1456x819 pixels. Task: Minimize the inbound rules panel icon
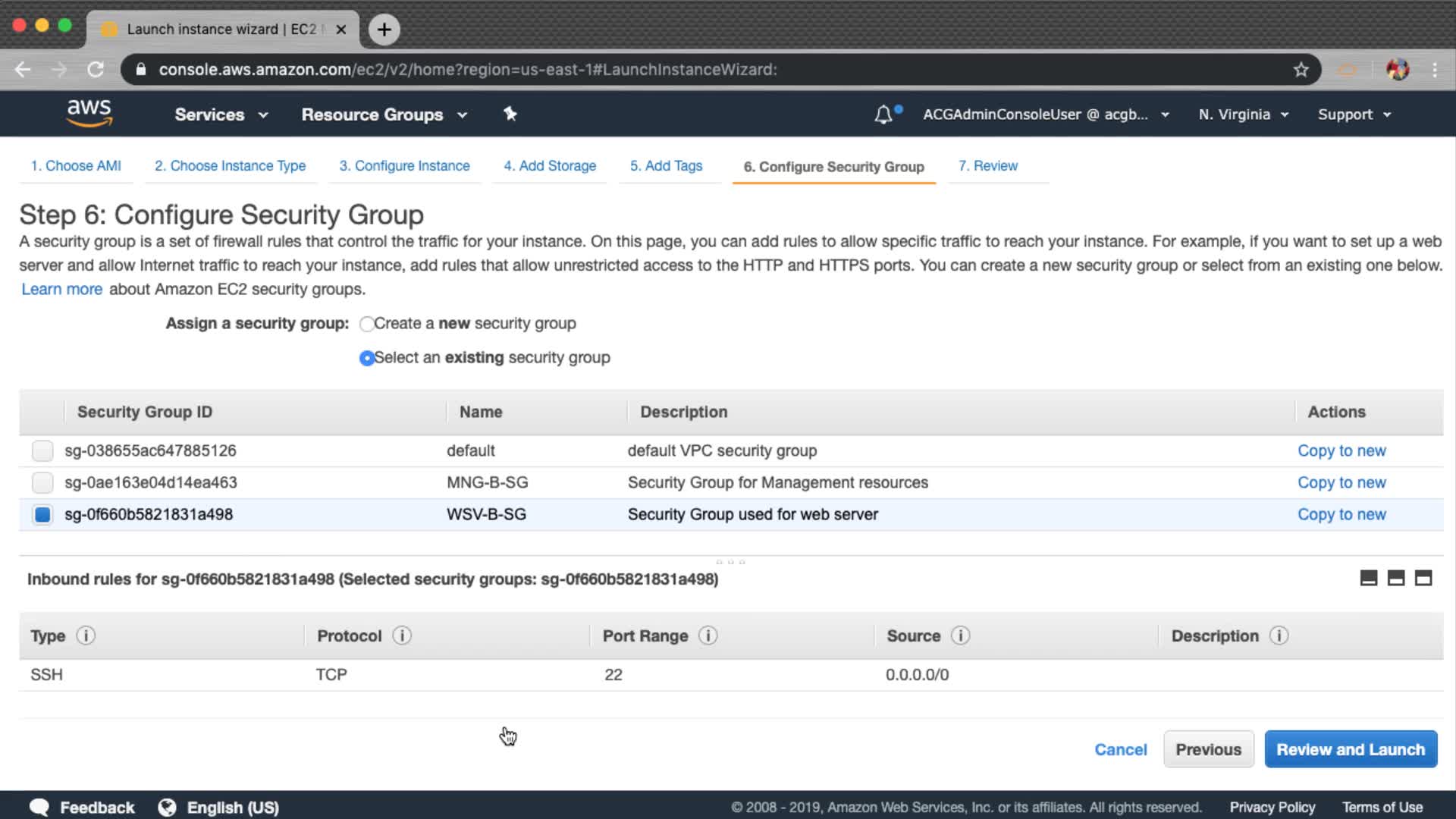click(1369, 578)
